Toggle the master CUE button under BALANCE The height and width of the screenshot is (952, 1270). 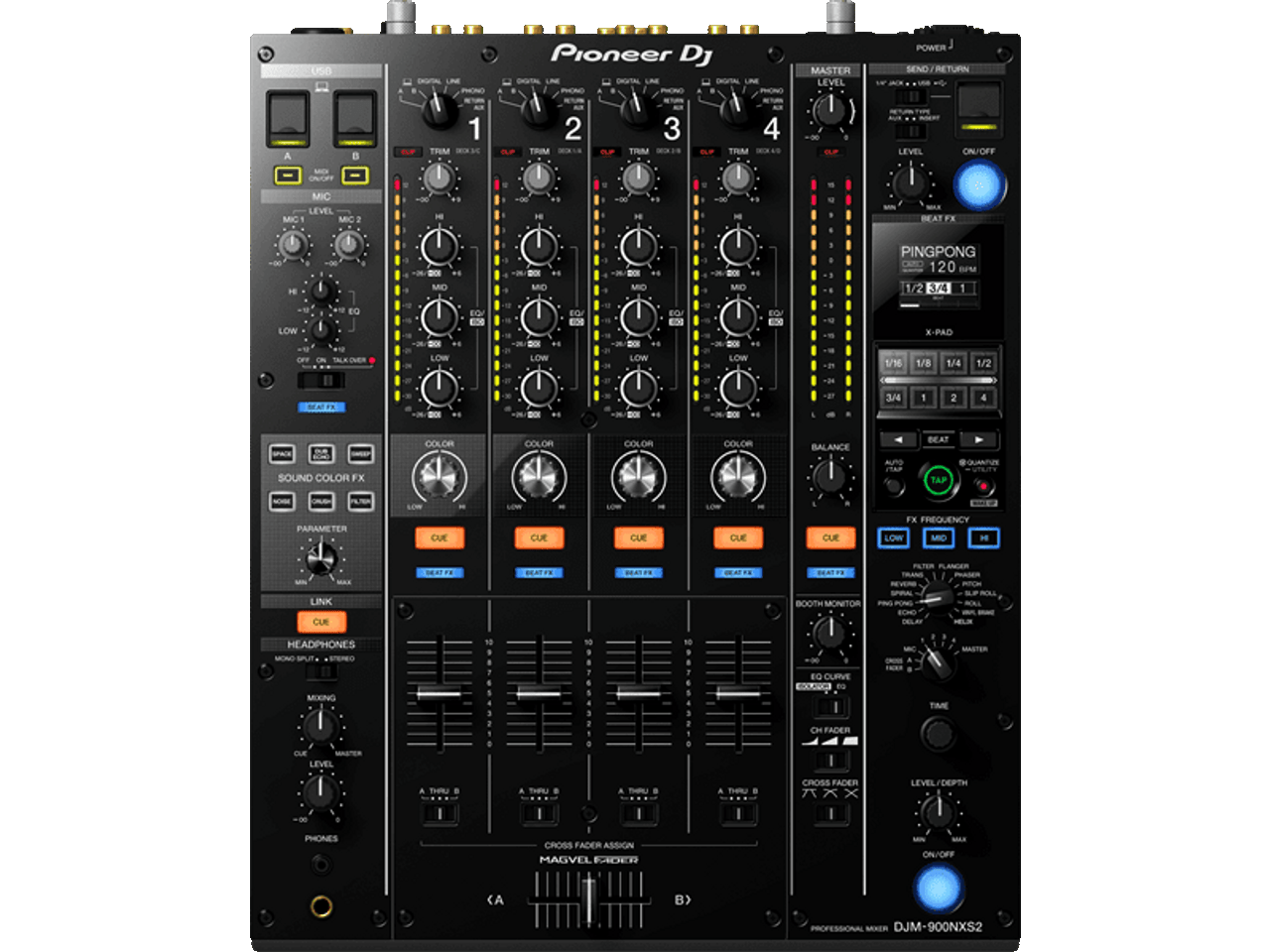pyautogui.click(x=830, y=537)
